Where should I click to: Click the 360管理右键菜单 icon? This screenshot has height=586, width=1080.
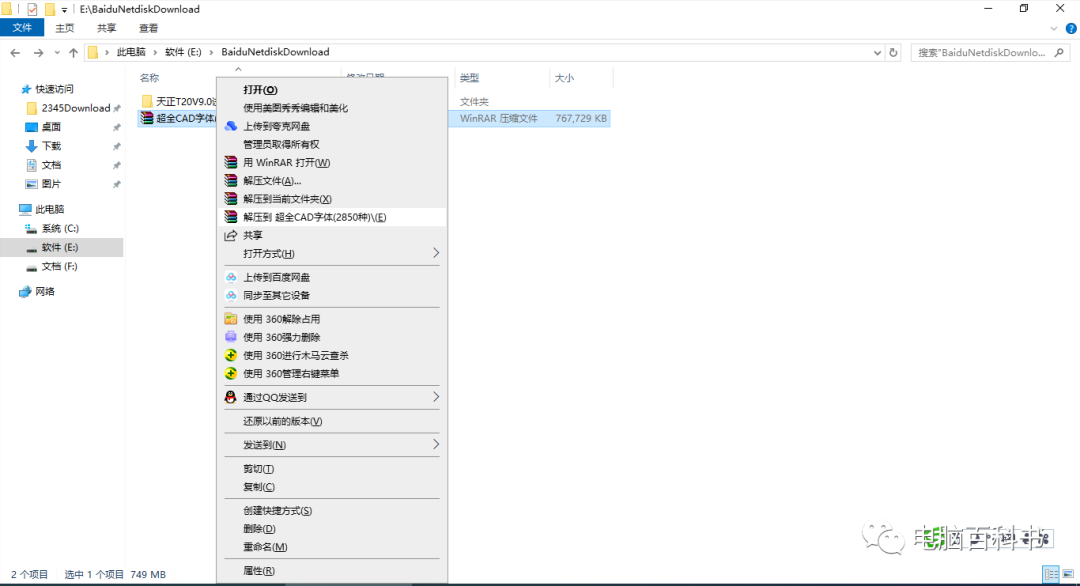pos(231,373)
